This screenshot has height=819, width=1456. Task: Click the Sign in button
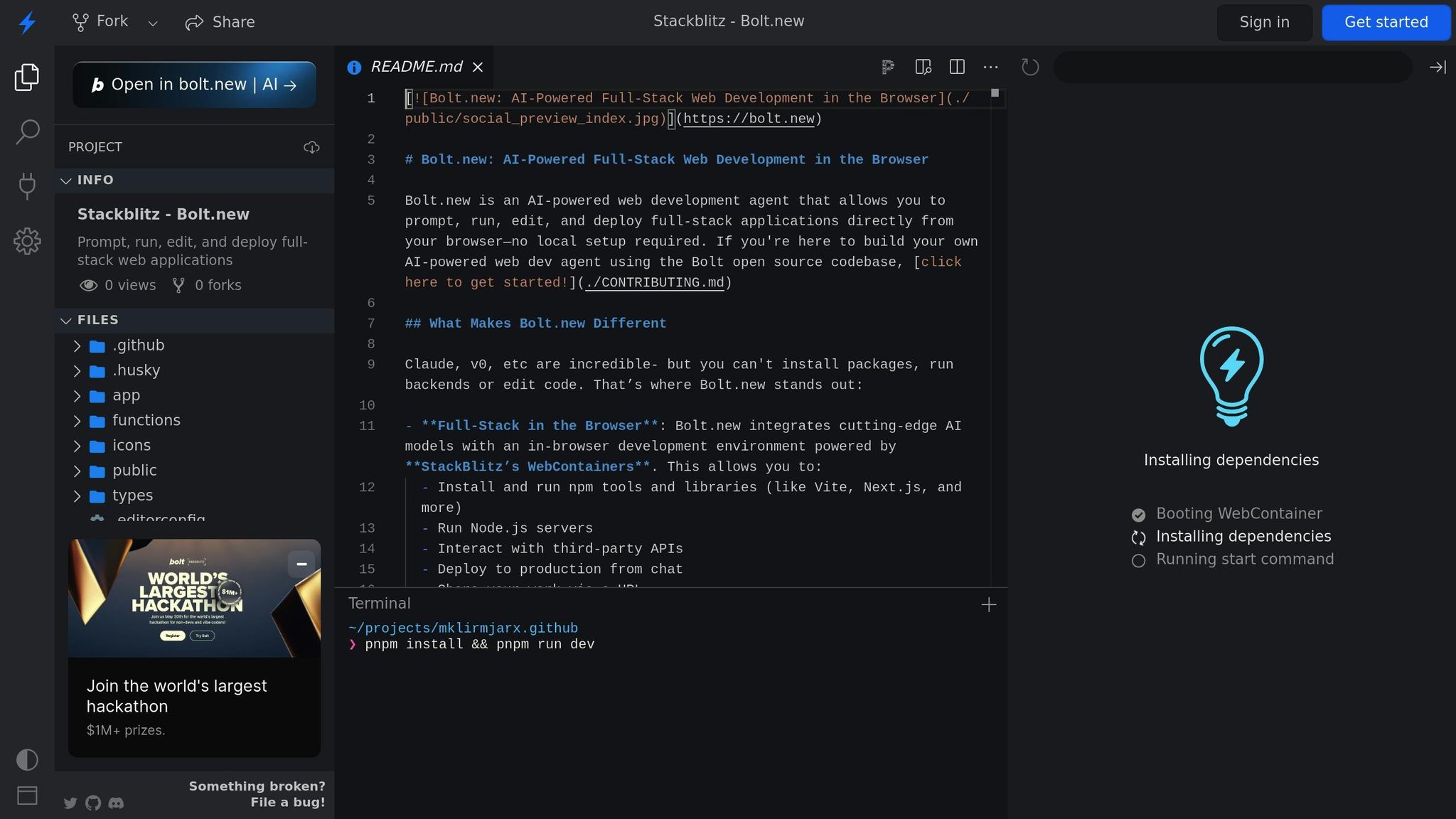pyautogui.click(x=1264, y=22)
